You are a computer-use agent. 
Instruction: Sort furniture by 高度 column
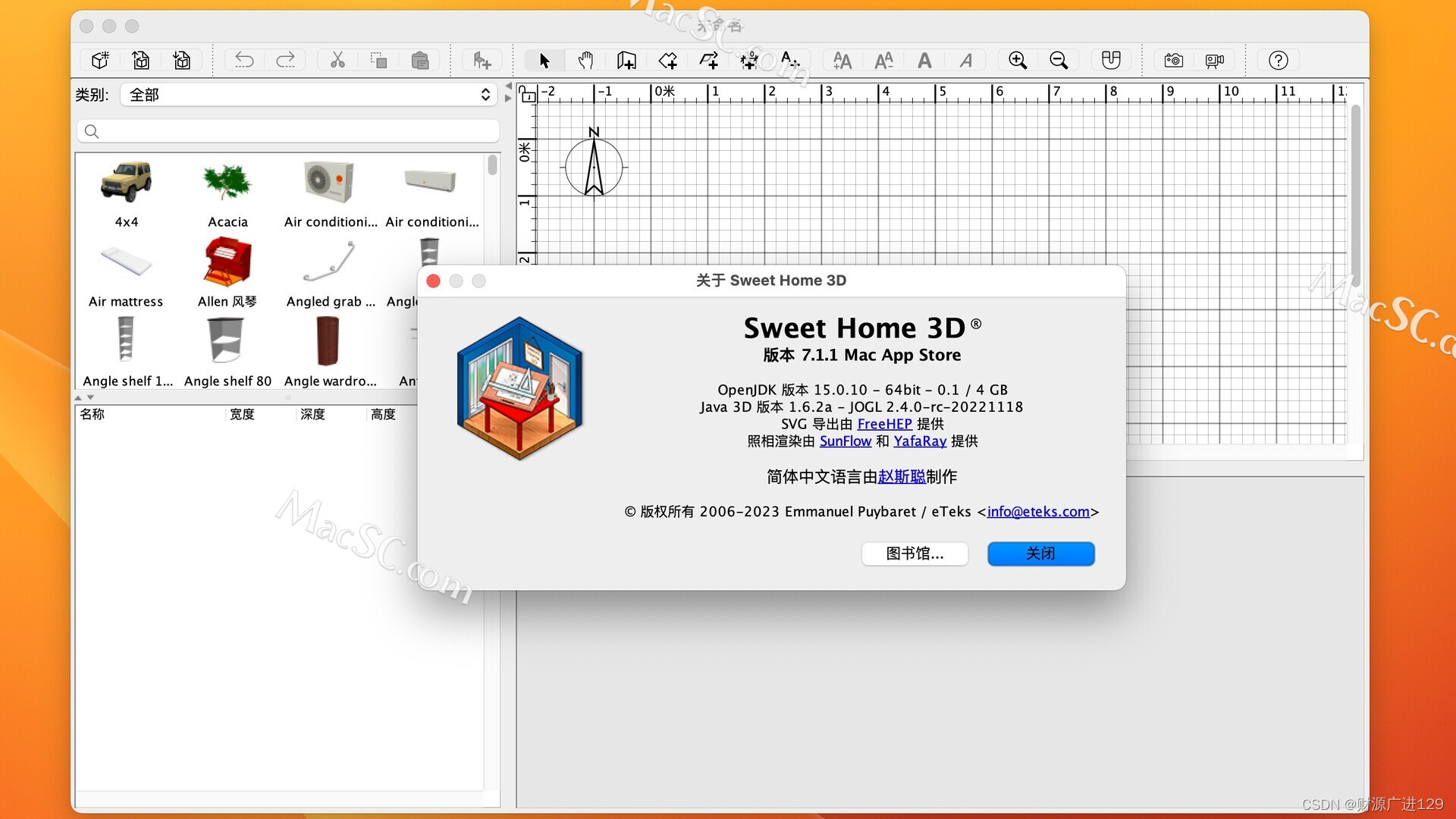click(393, 414)
